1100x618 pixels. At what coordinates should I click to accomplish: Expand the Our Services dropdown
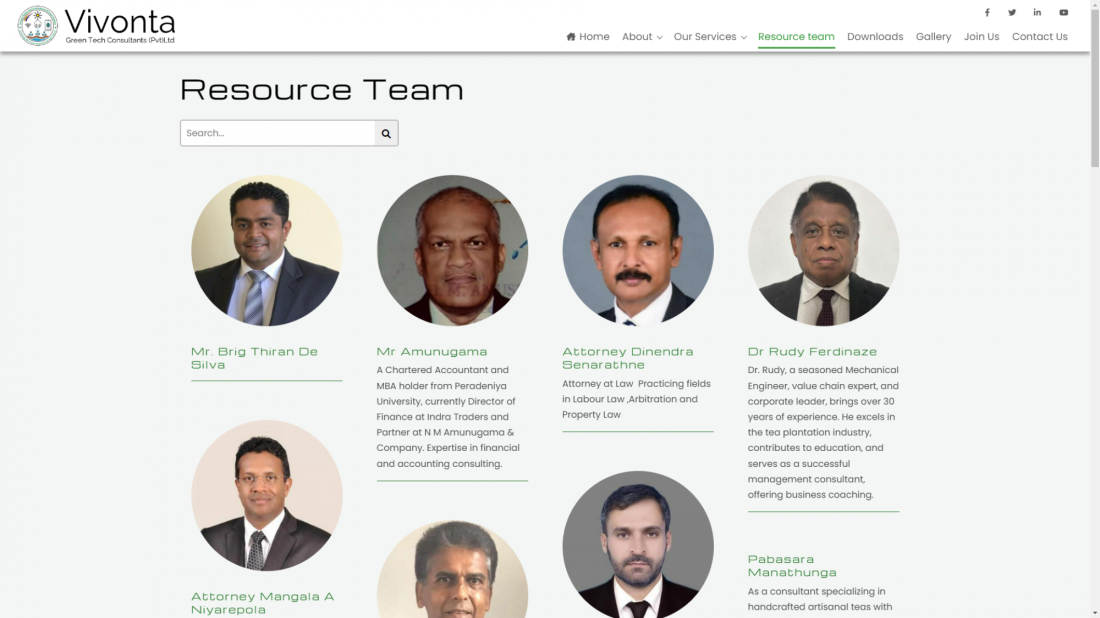coord(710,36)
